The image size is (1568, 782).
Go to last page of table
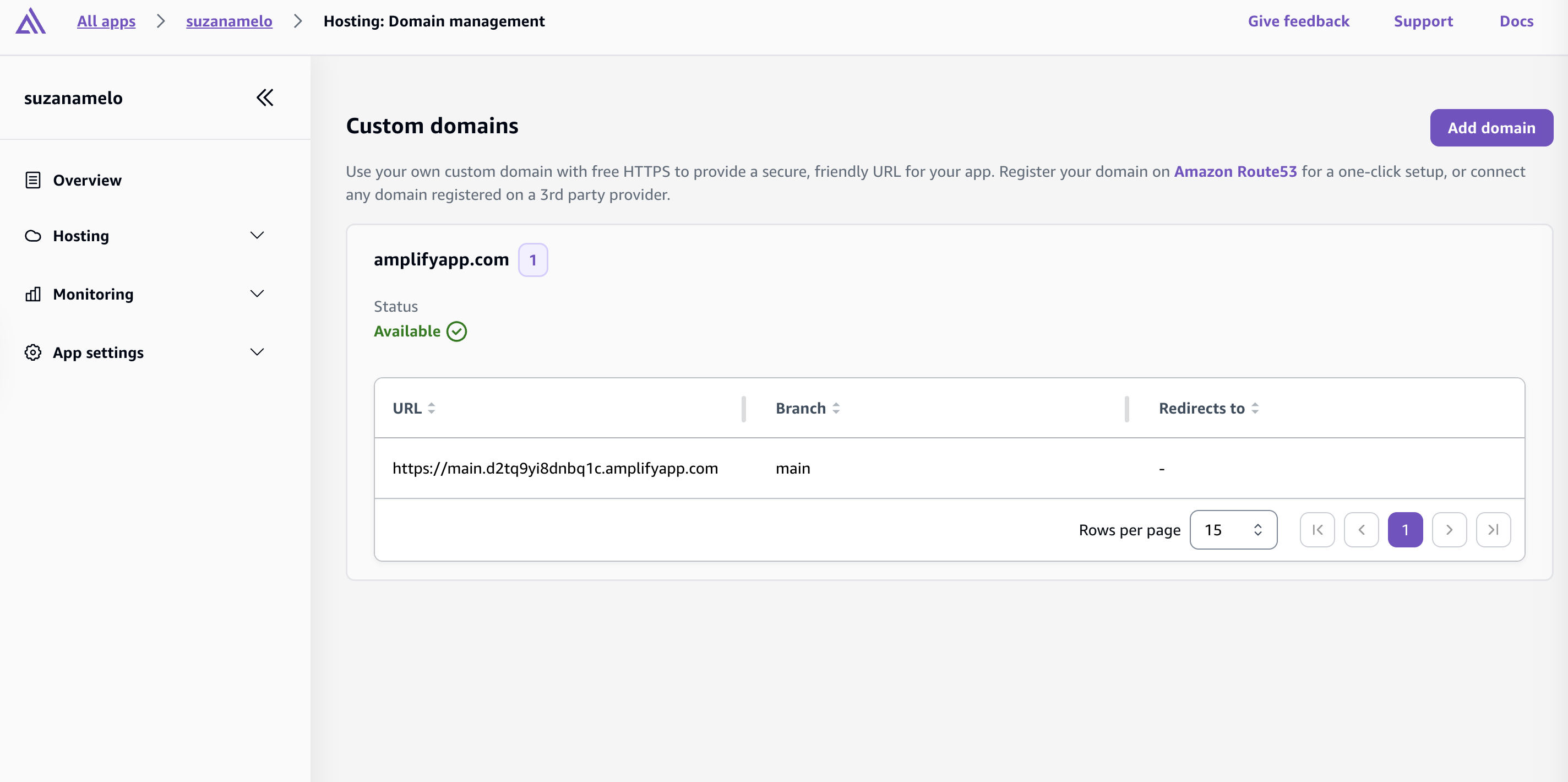pyautogui.click(x=1493, y=530)
